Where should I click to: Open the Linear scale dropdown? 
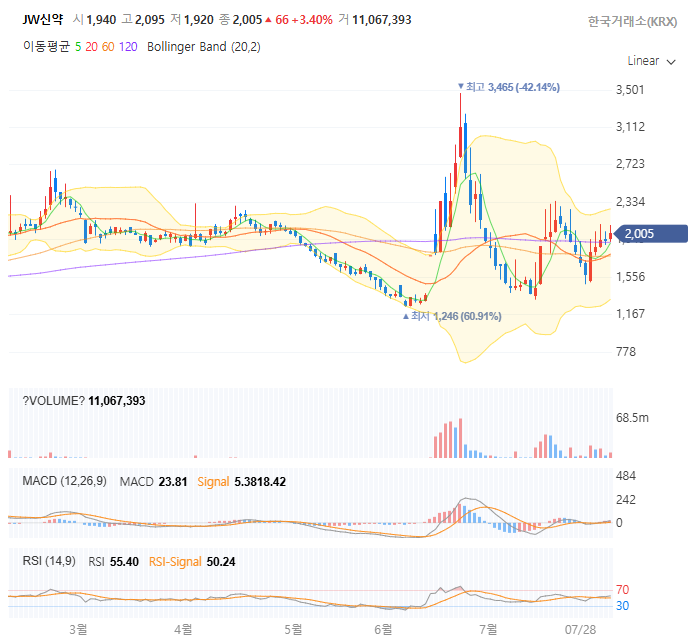[651, 61]
